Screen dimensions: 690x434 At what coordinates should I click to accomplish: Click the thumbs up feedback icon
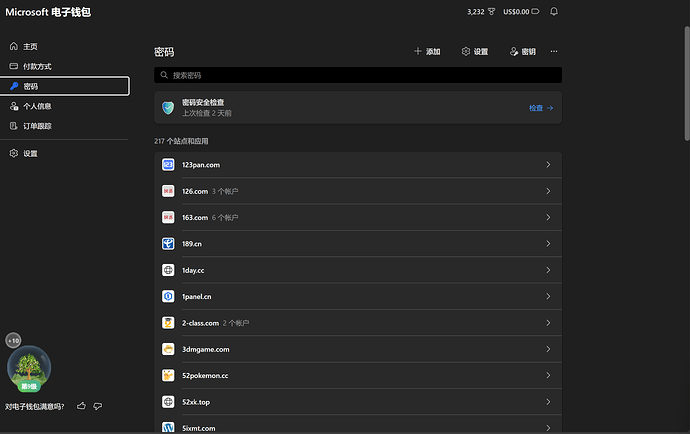click(81, 406)
